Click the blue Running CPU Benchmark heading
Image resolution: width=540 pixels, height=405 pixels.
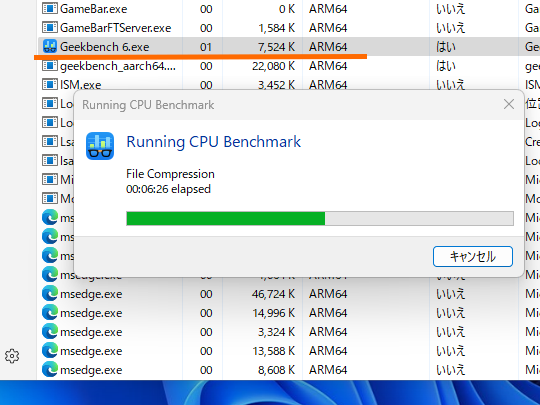coord(214,142)
